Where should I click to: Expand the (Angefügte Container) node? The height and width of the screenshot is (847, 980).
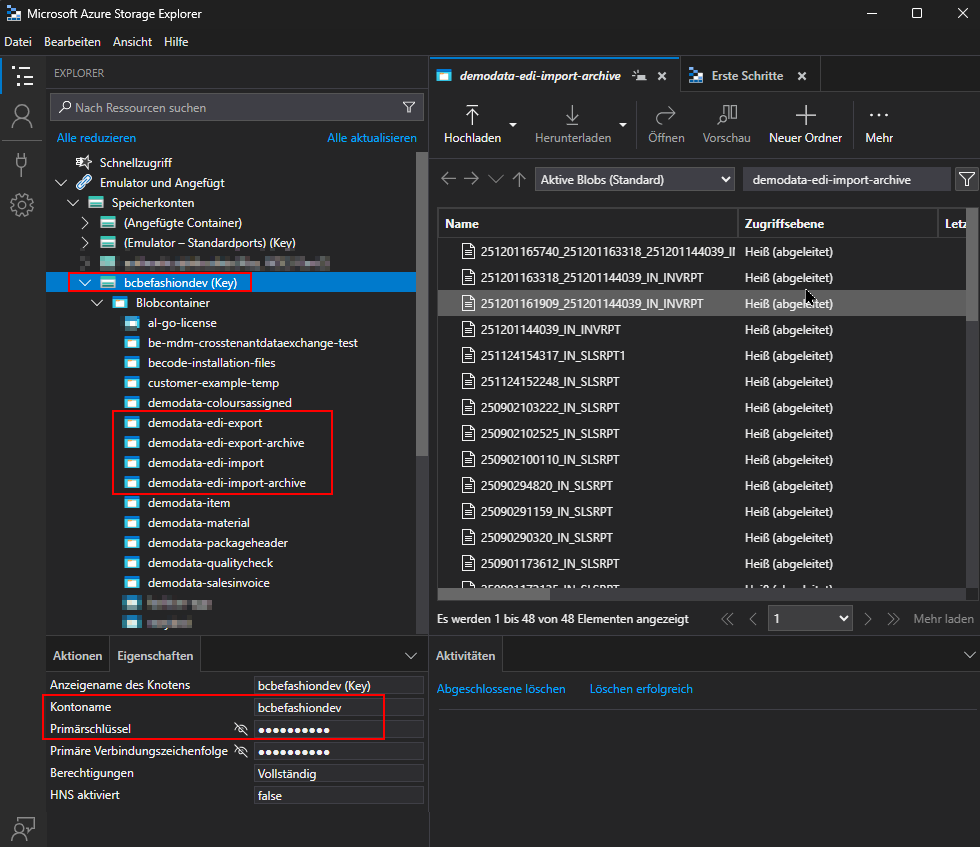85,223
